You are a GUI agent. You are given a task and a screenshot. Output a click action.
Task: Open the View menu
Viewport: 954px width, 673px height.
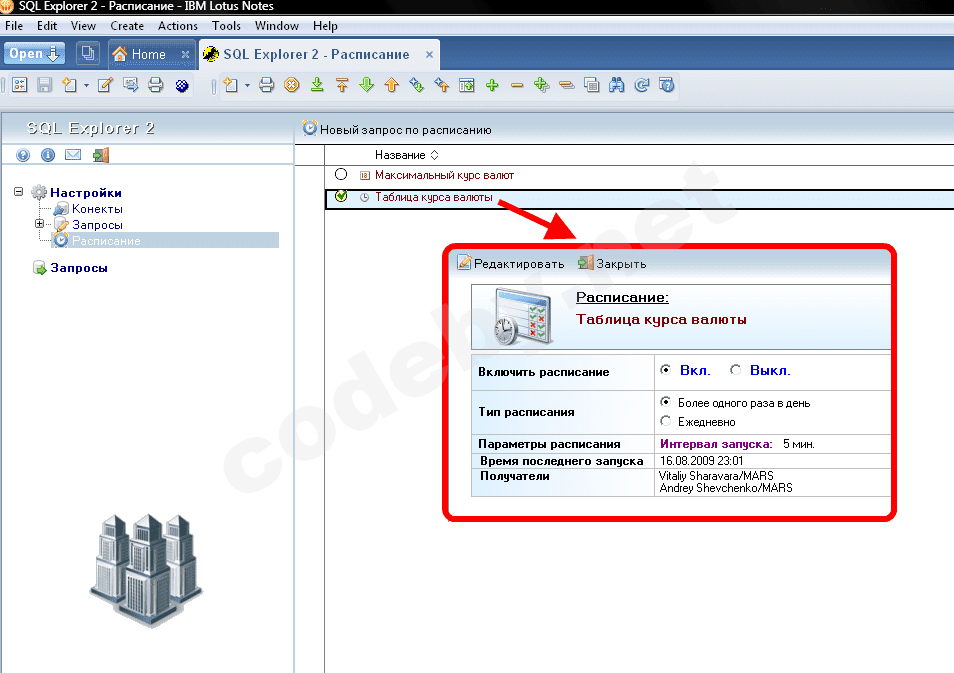83,26
